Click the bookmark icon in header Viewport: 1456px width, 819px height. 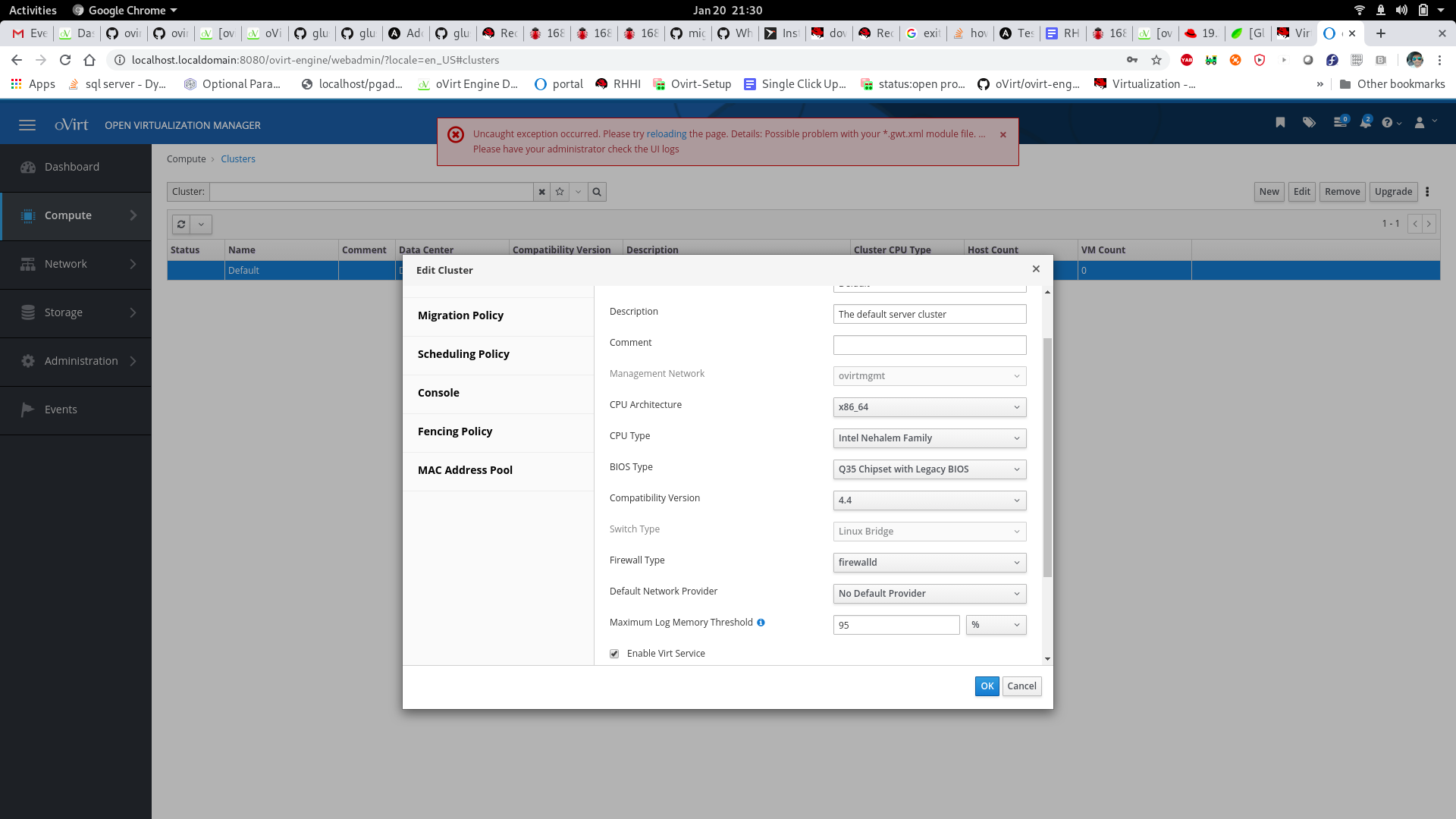click(x=1280, y=123)
